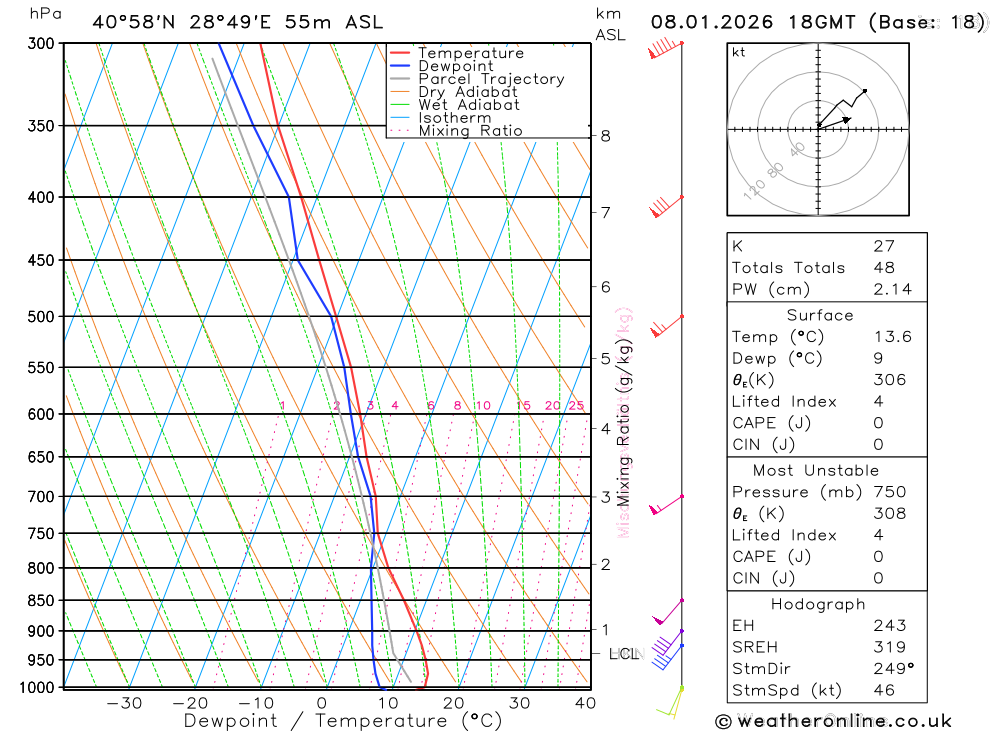Click the StmSpd (kt) value 46
Viewport: 1000px width, 733px height.
[x=884, y=690]
